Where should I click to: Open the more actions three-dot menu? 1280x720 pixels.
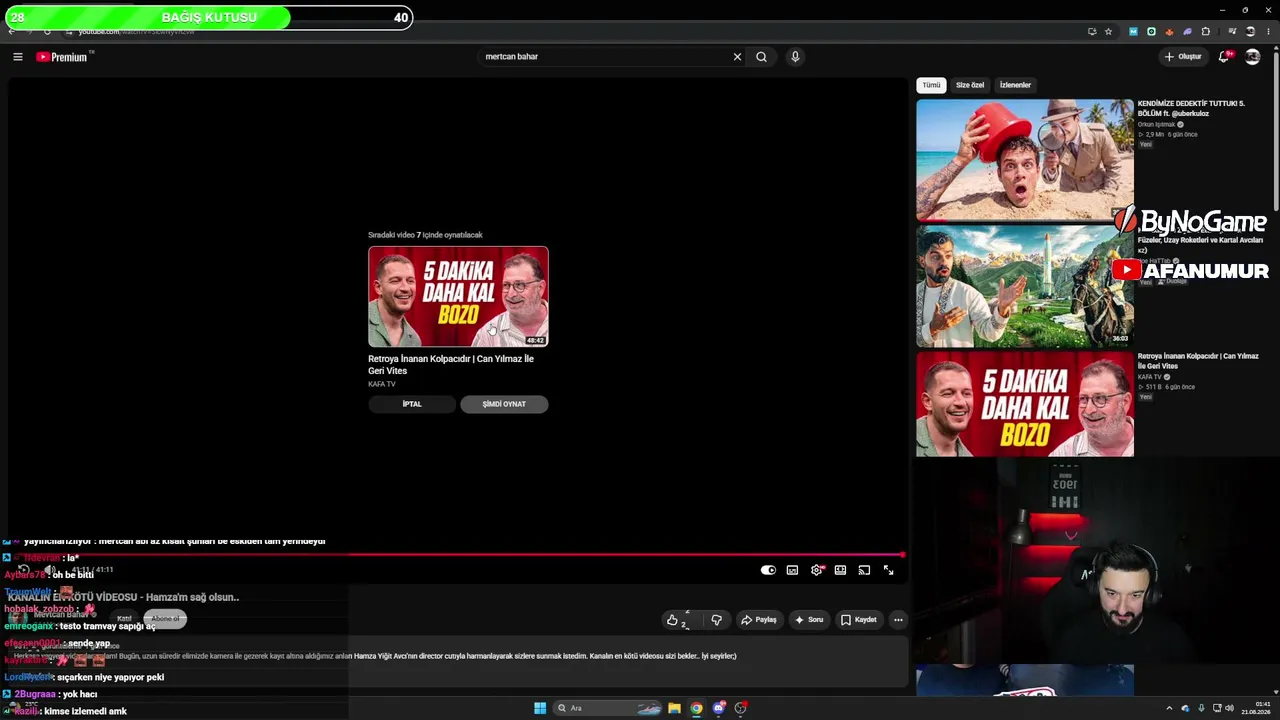point(898,620)
